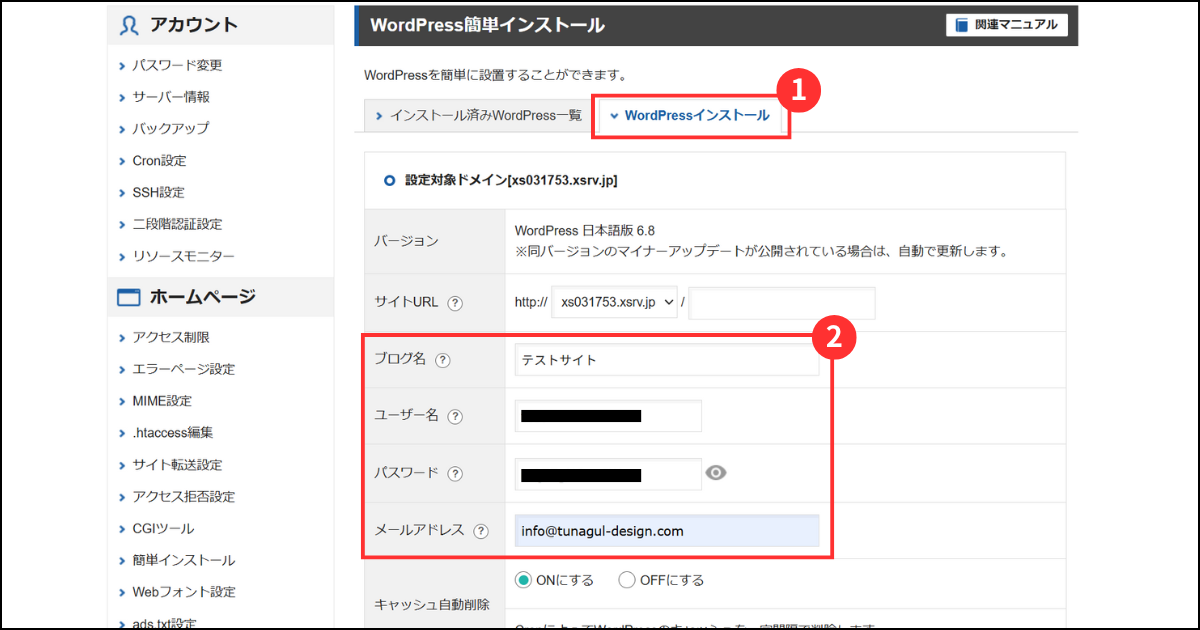Click the WordPress簡単インストール page title

click(x=487, y=25)
